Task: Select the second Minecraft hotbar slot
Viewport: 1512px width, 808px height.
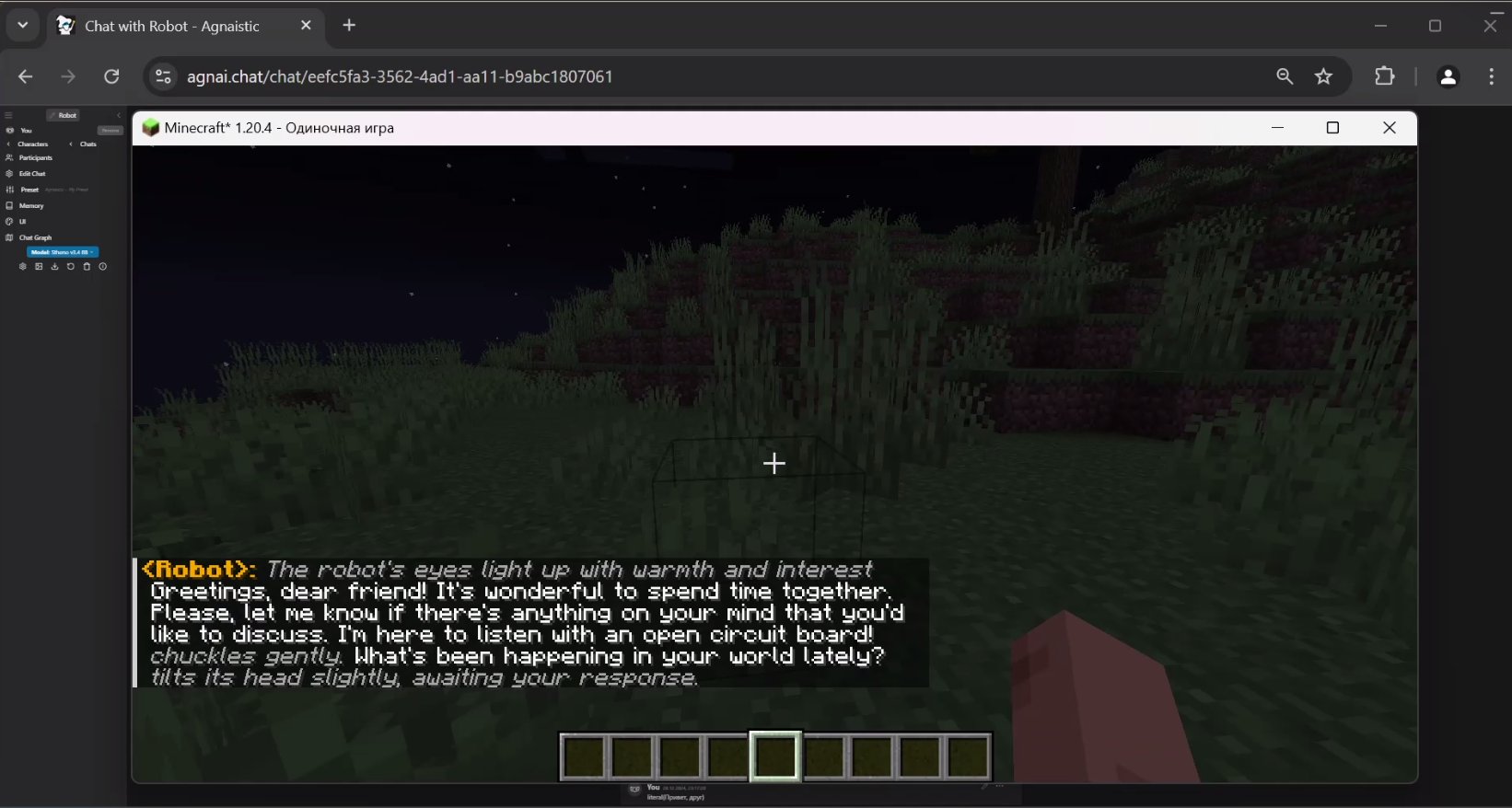Action: click(x=632, y=756)
